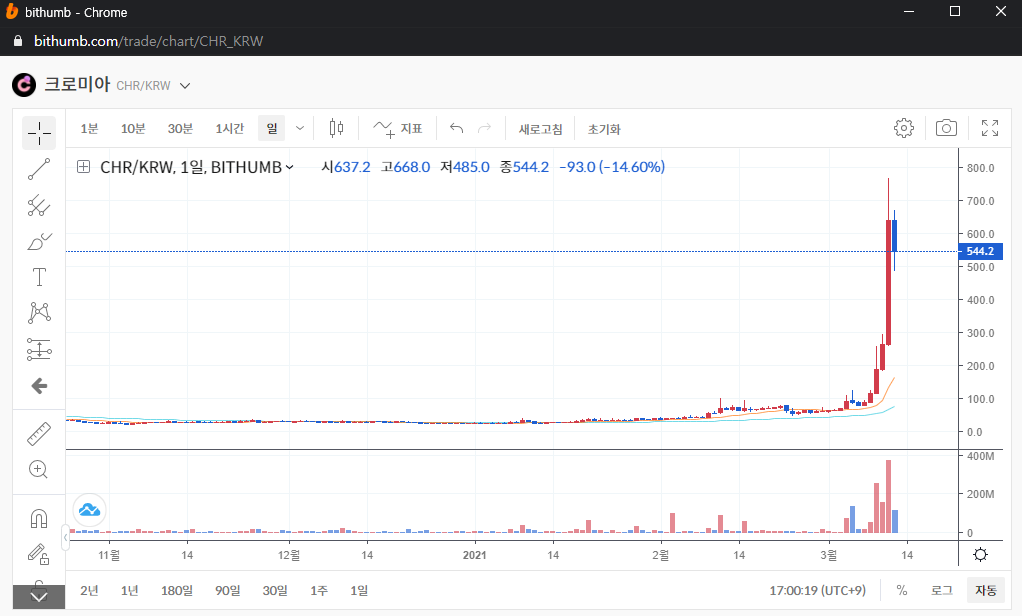This screenshot has height=616, width=1022.
Task: Click the 새로고침 refresh button
Action: click(540, 129)
